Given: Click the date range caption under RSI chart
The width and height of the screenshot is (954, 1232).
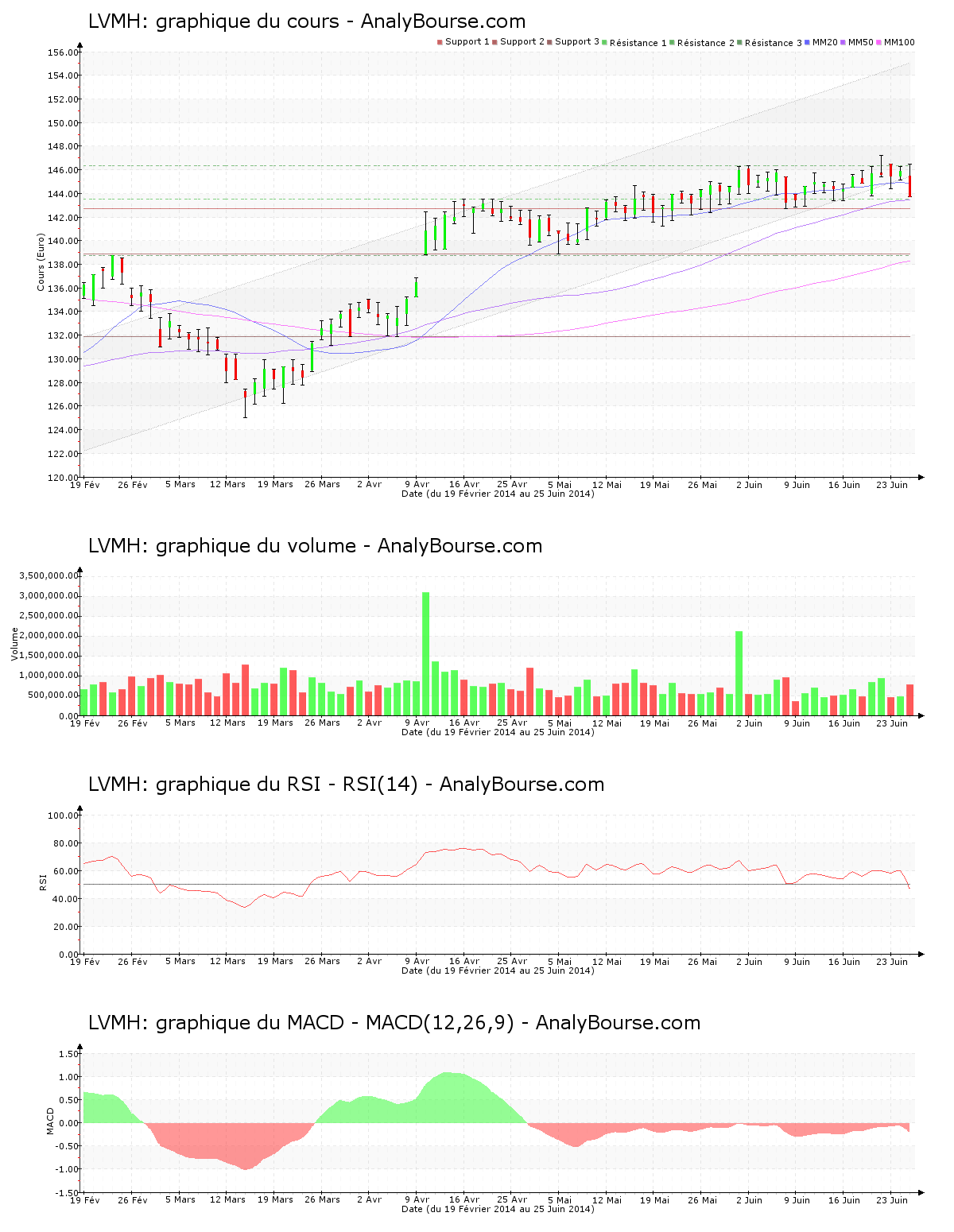Looking at the screenshot, I should click(498, 970).
